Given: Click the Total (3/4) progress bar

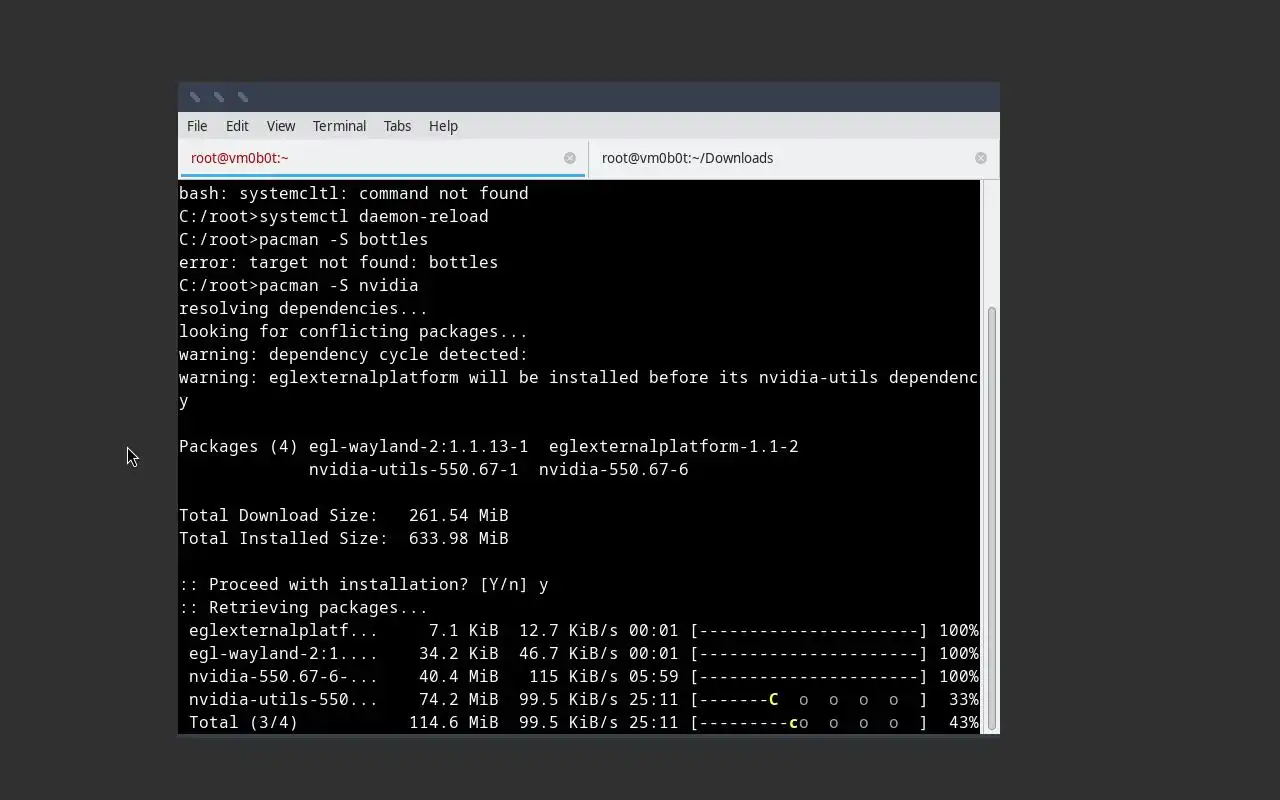Looking at the screenshot, I should [x=808, y=723].
